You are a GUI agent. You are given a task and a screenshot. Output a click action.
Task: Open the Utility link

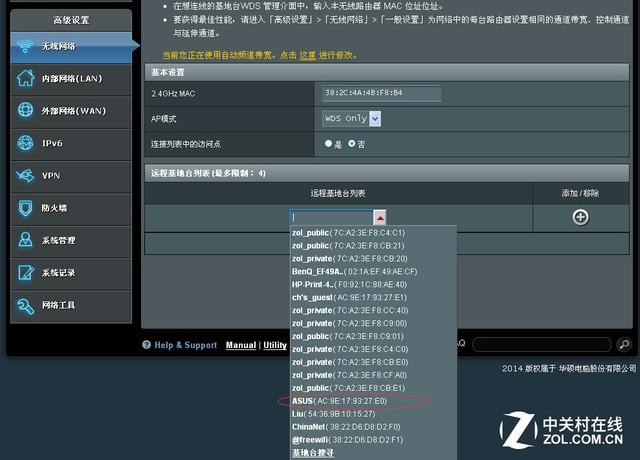click(x=275, y=345)
